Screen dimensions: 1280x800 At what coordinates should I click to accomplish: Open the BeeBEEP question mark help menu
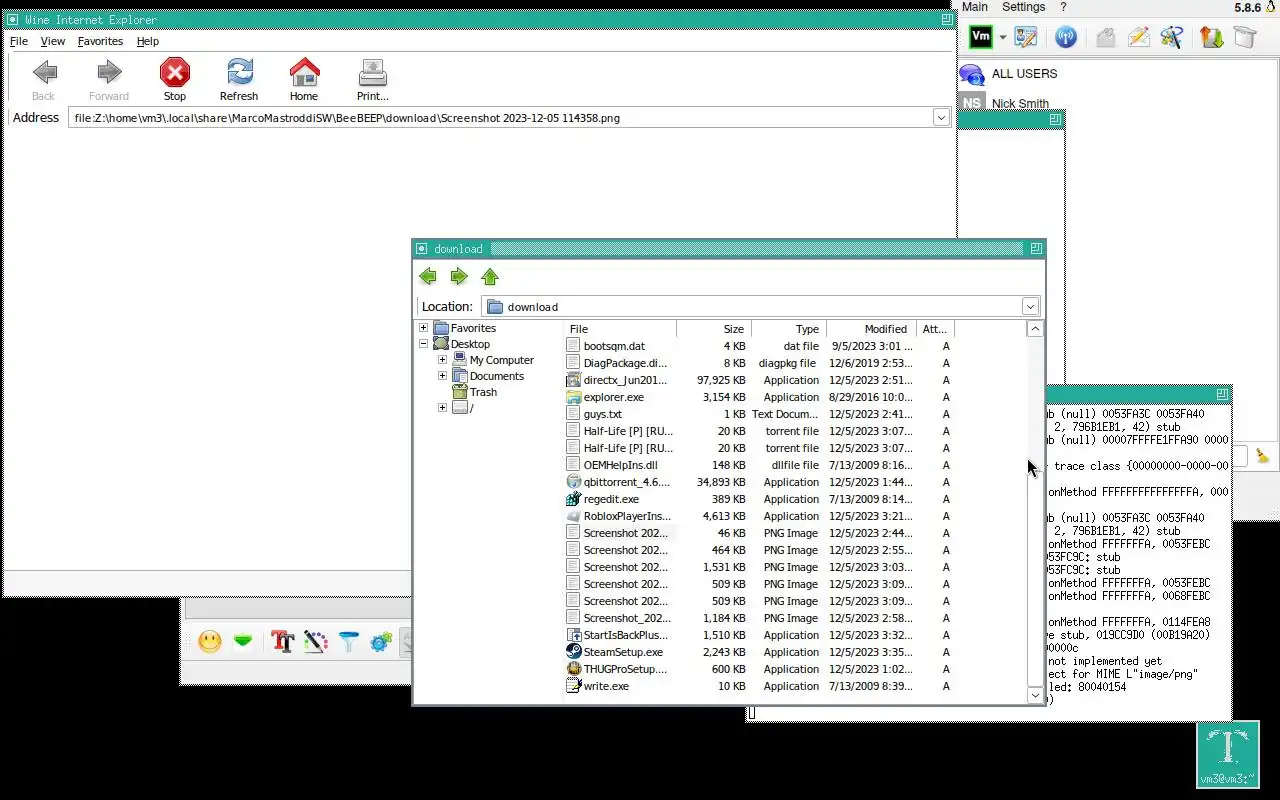coord(1063,7)
